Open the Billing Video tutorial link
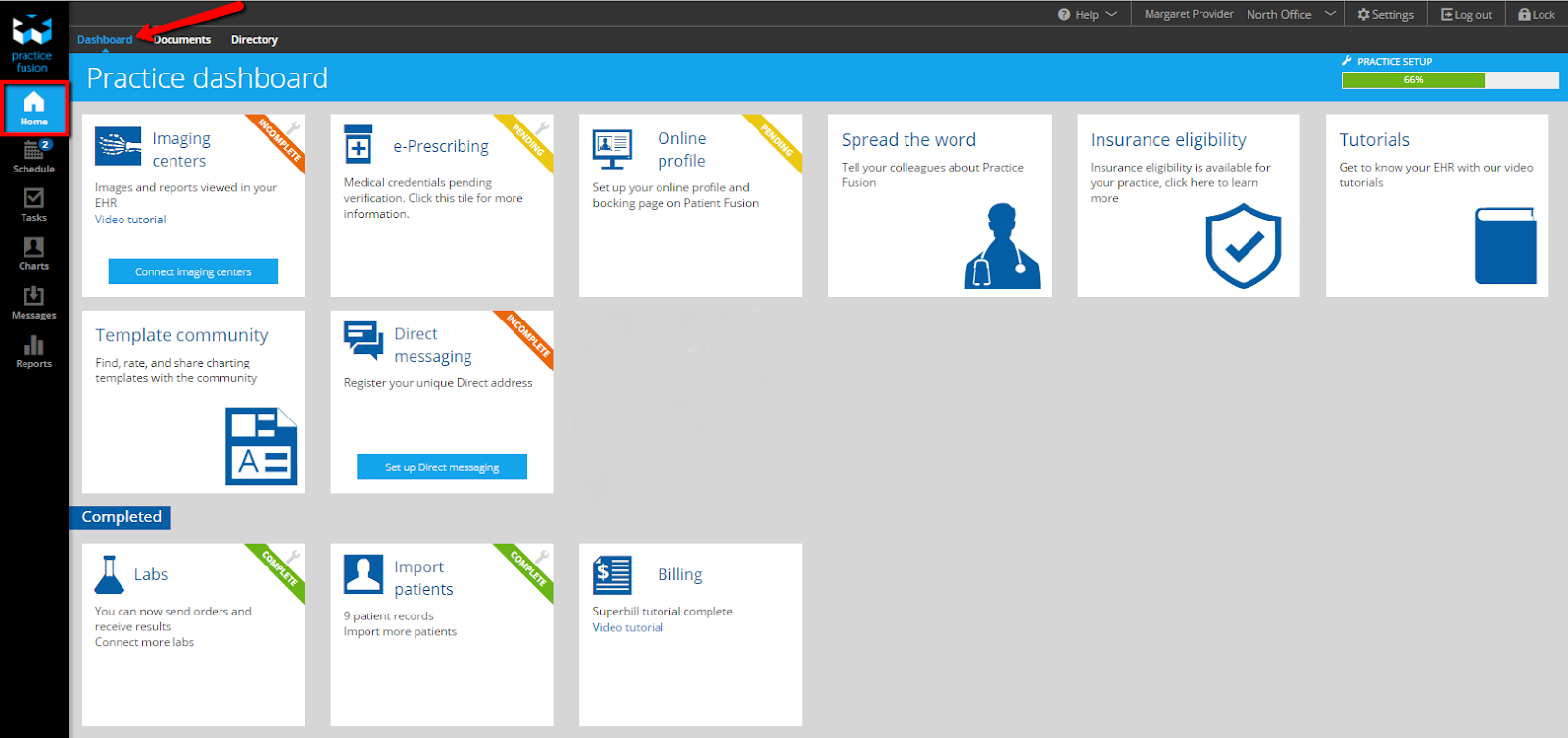This screenshot has height=738, width=1568. point(628,627)
